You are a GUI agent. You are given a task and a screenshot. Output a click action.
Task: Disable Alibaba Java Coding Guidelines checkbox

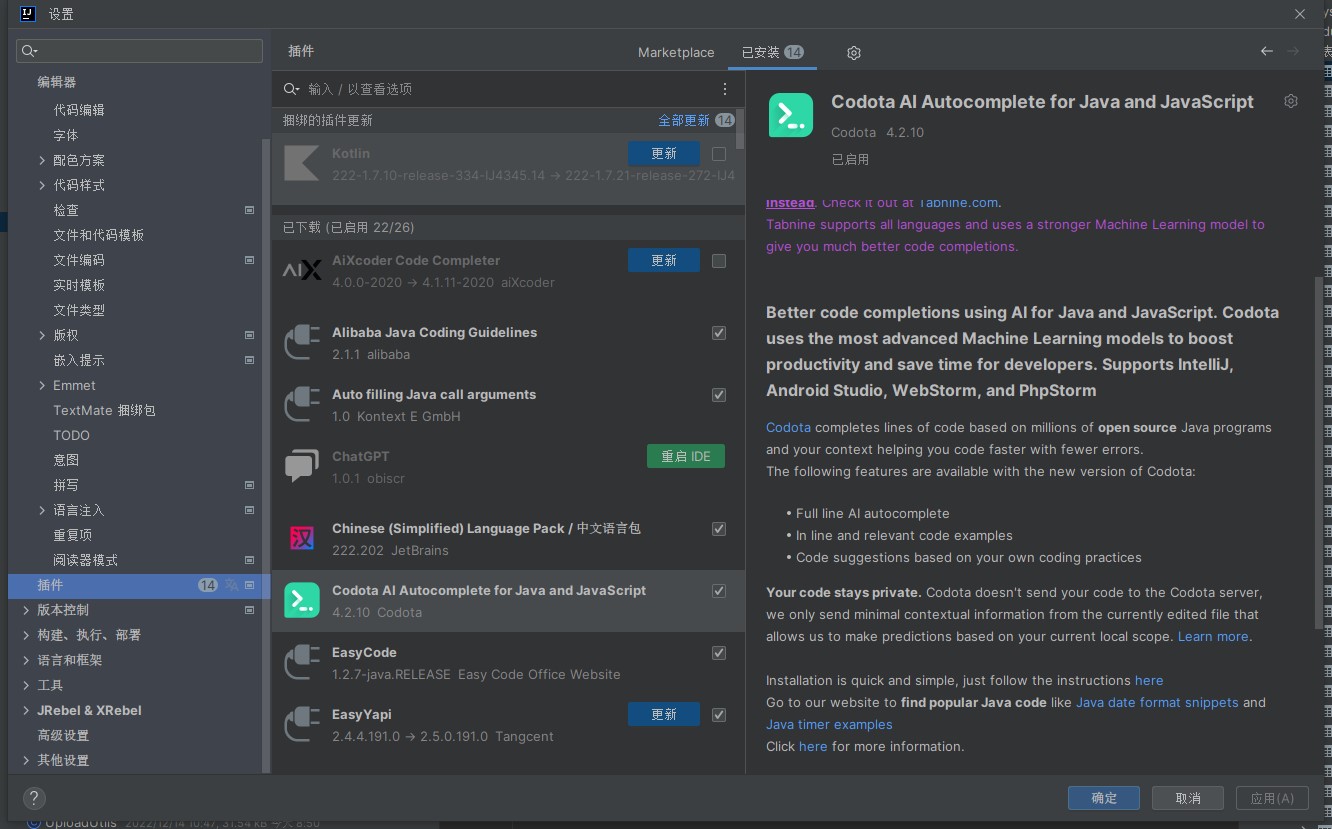point(719,333)
